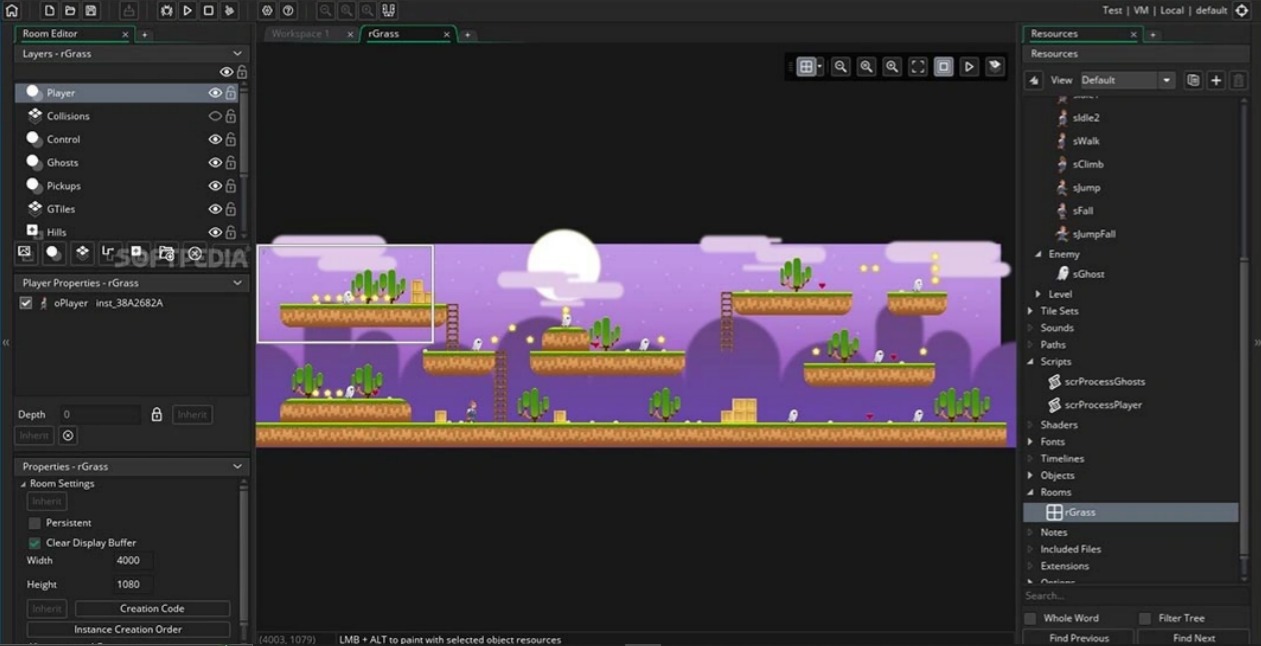1261x646 pixels.
Task: Hide the Ghosts layer
Action: pos(215,162)
